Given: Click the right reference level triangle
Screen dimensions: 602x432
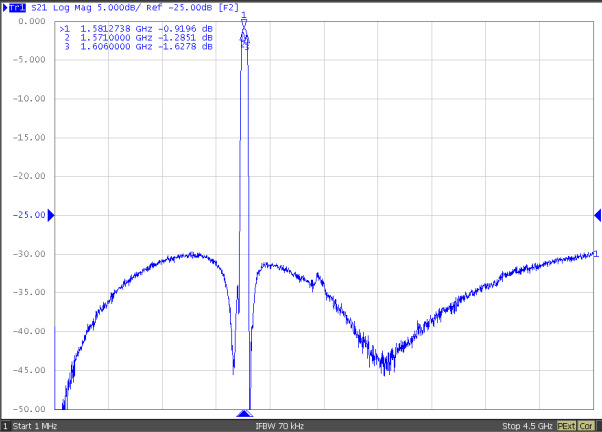Looking at the screenshot, I should pos(597,215).
